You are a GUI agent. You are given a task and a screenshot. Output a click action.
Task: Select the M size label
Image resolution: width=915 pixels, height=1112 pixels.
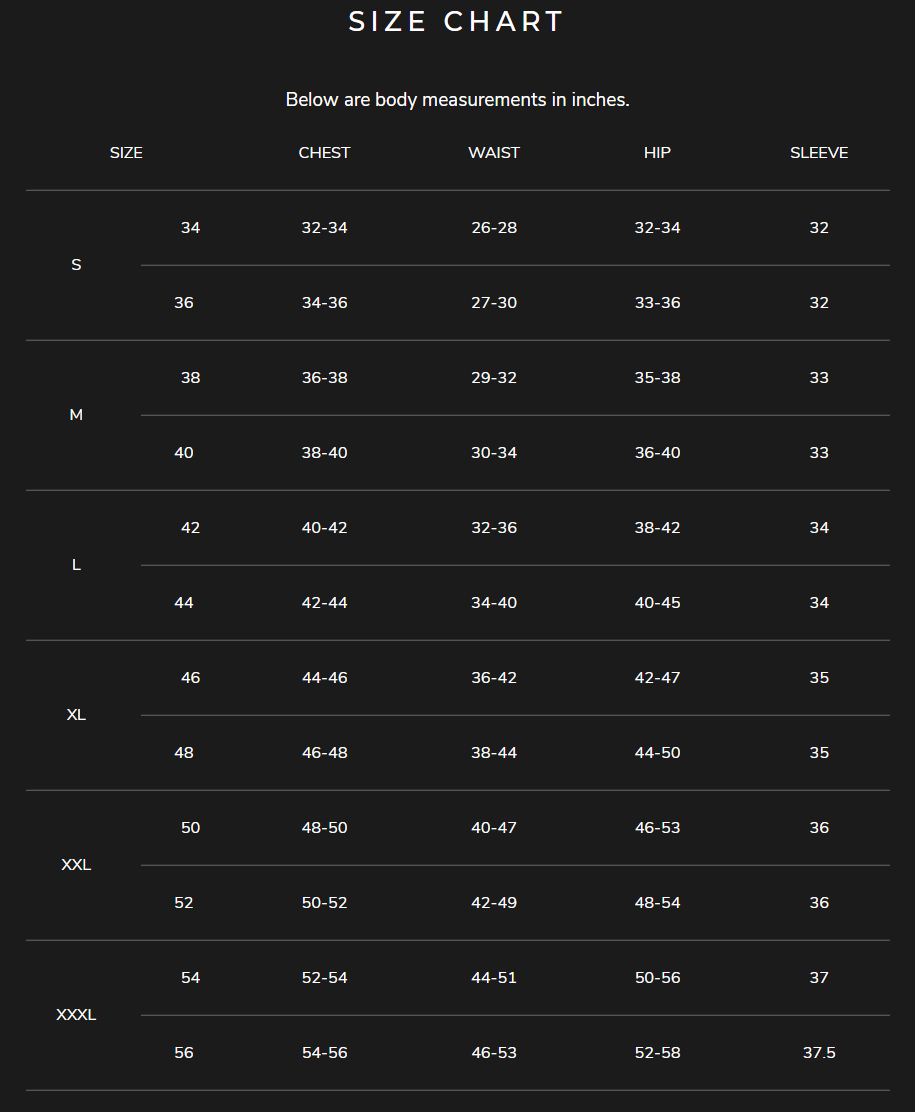pos(76,415)
